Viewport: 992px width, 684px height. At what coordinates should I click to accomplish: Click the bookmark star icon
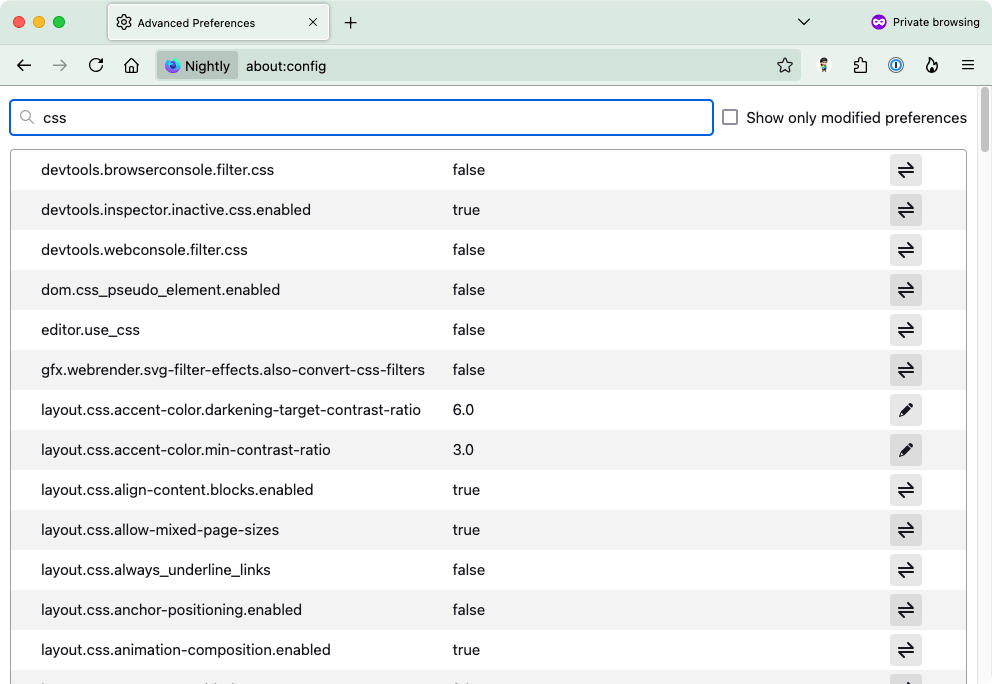(785, 66)
